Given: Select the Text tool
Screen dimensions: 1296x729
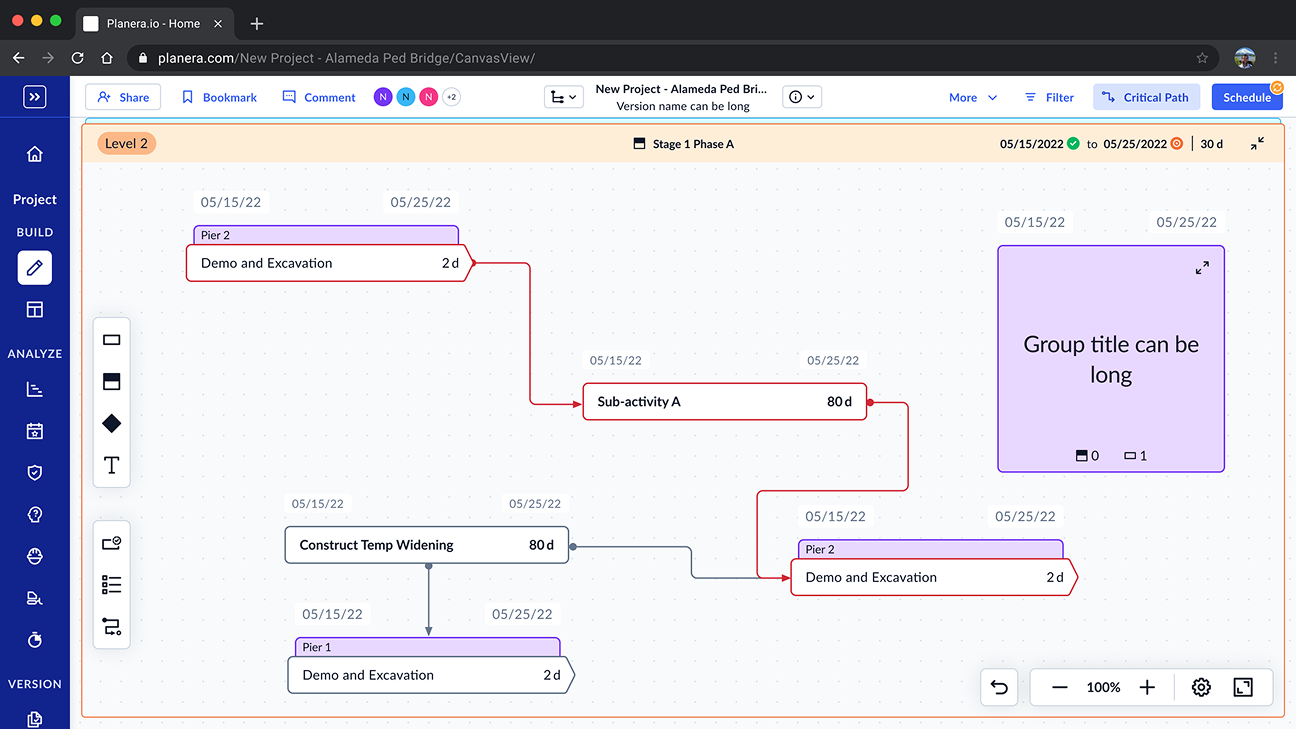Looking at the screenshot, I should (x=112, y=465).
